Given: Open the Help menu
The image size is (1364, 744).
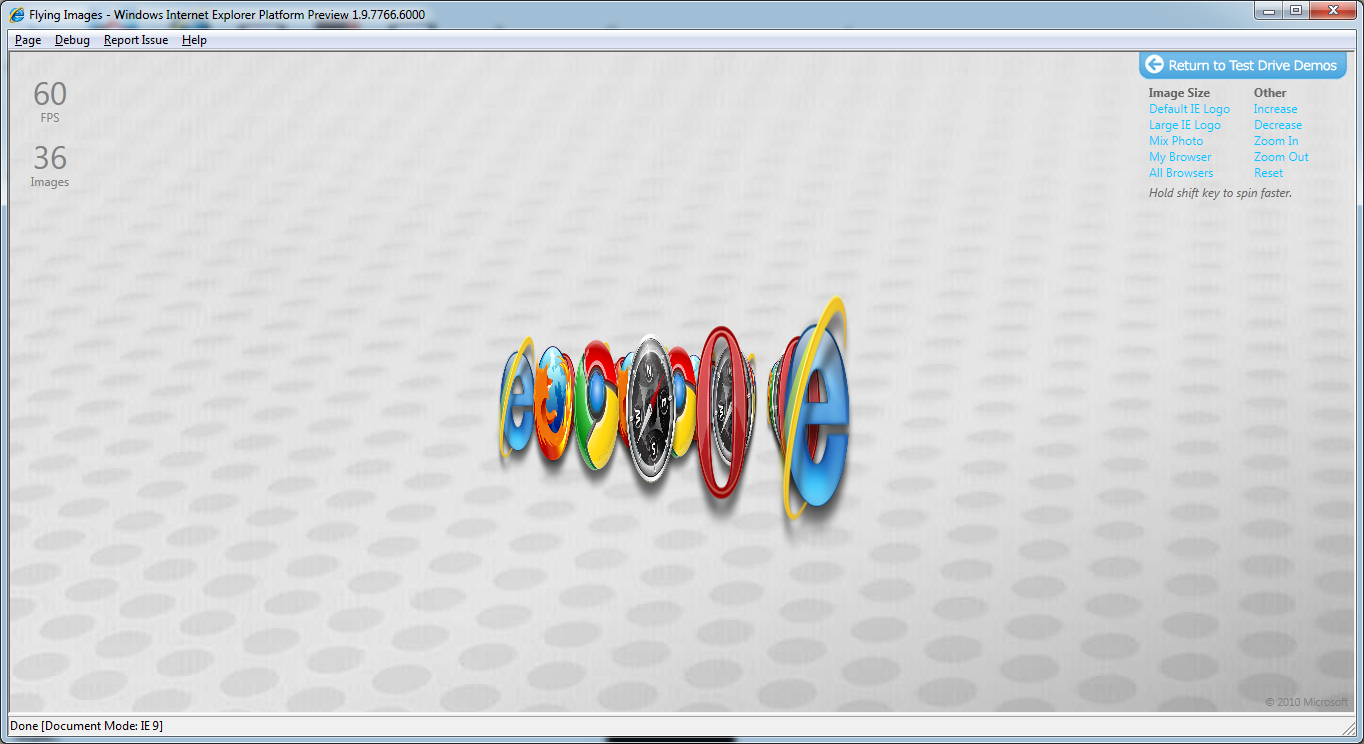Looking at the screenshot, I should click(x=194, y=40).
